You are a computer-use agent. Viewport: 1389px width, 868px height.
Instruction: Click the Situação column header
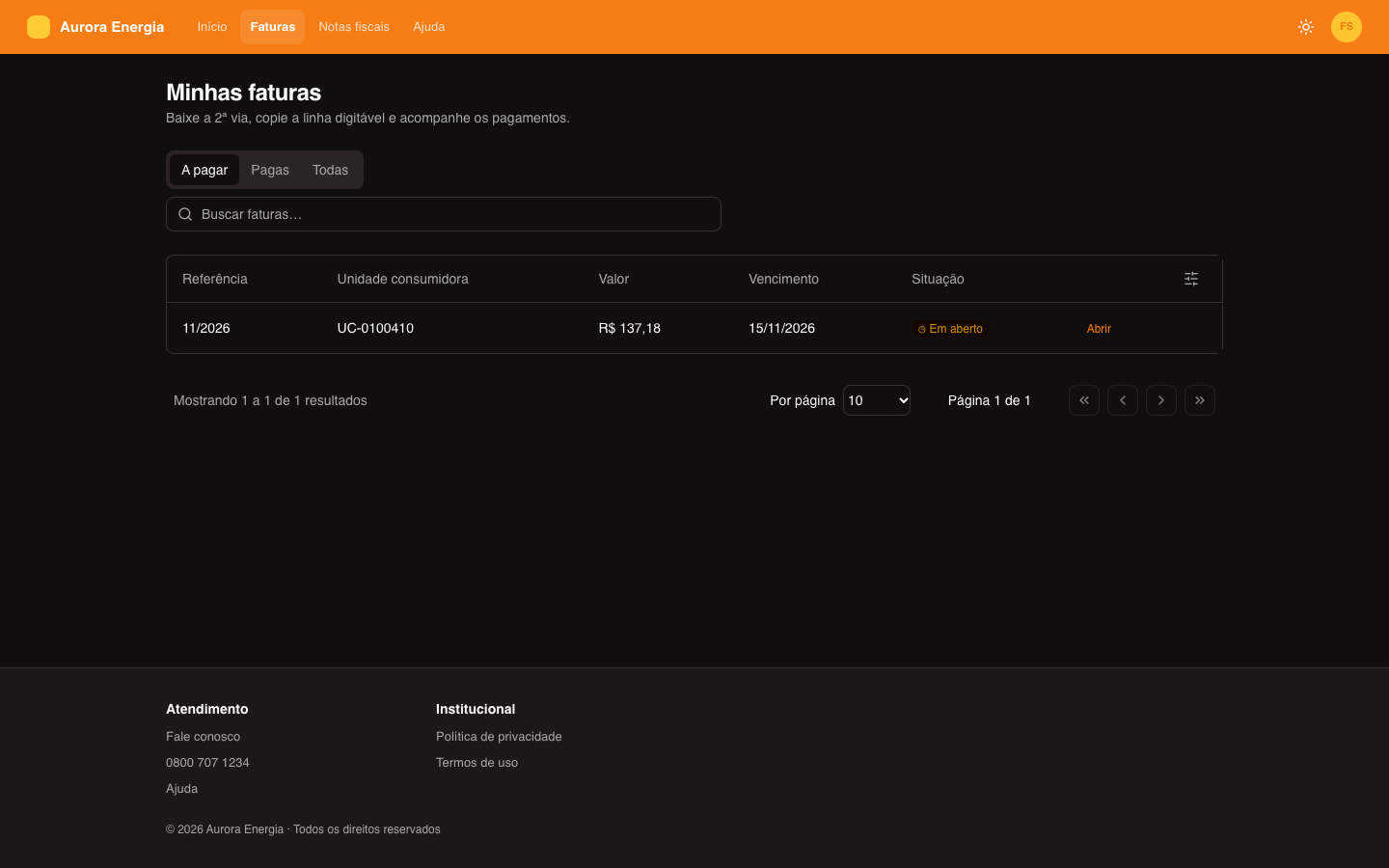[938, 279]
